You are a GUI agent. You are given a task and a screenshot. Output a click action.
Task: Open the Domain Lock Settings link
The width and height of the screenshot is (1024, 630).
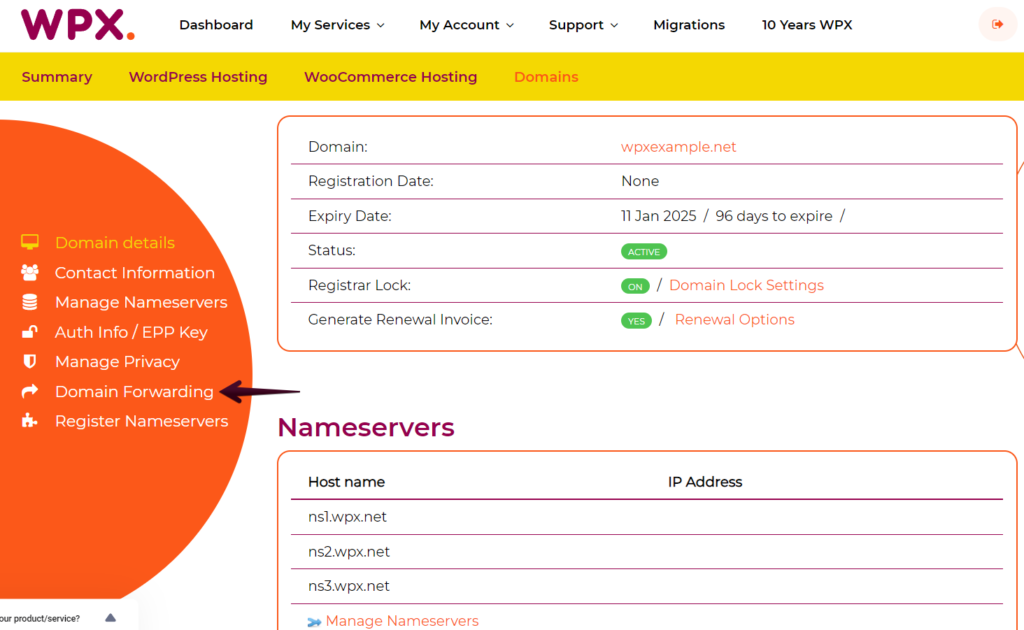pyautogui.click(x=746, y=285)
